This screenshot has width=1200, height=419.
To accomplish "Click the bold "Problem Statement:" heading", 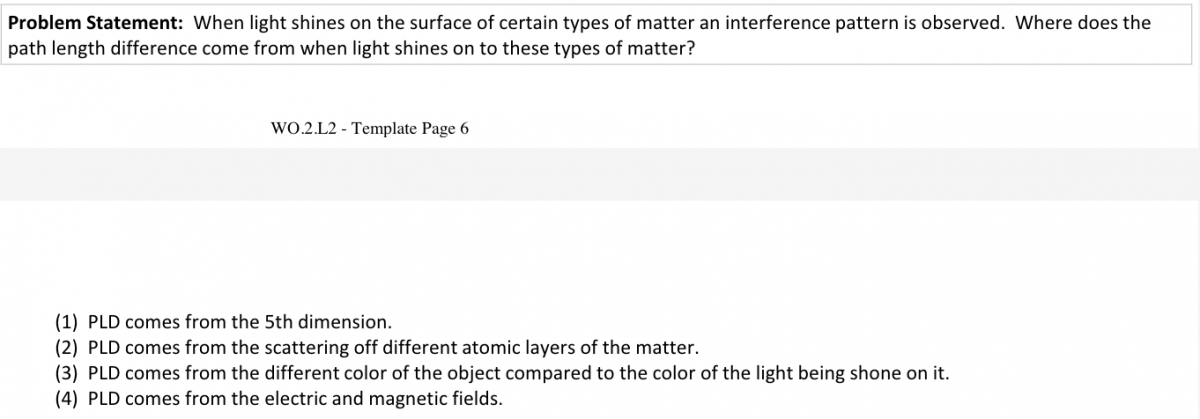I will coord(96,22).
